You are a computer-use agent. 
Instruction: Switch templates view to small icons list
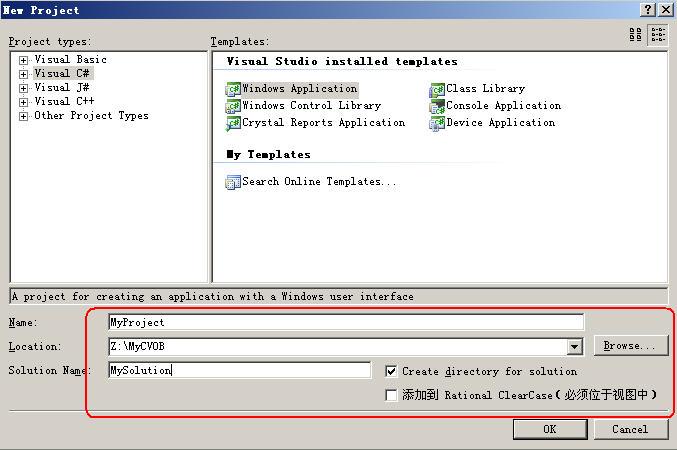click(x=658, y=34)
